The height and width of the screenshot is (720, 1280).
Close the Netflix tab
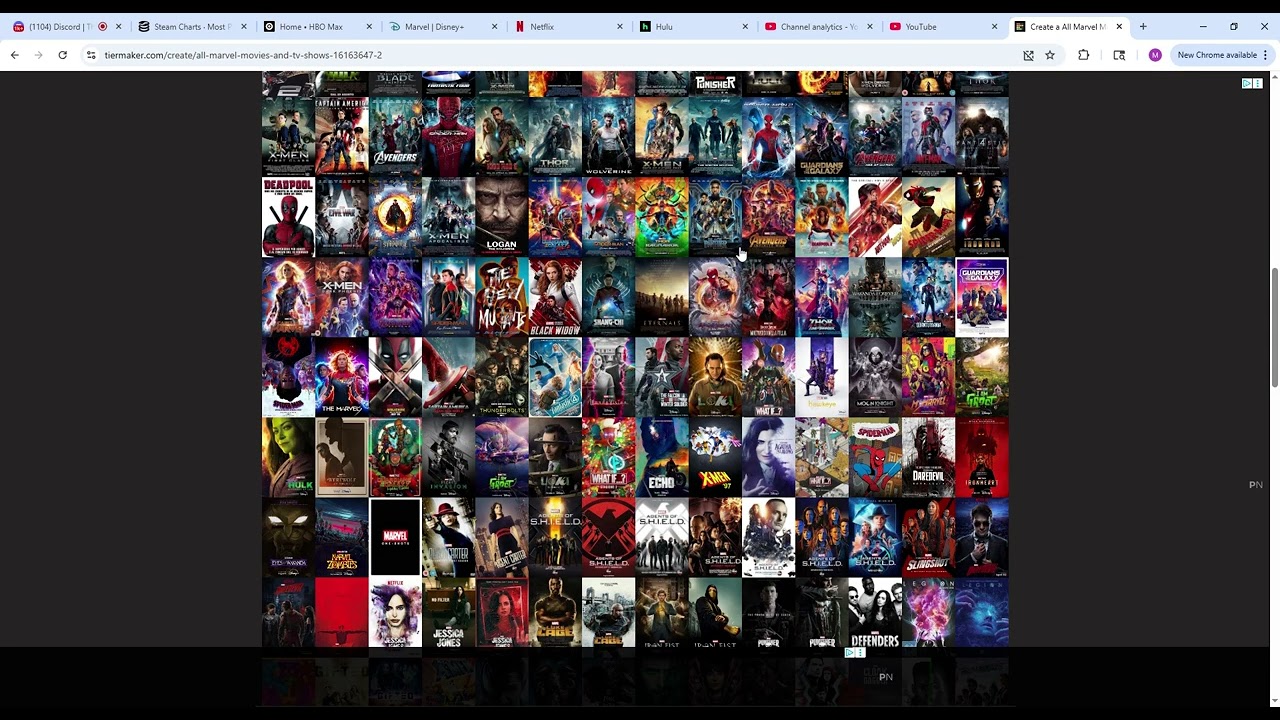click(x=620, y=27)
